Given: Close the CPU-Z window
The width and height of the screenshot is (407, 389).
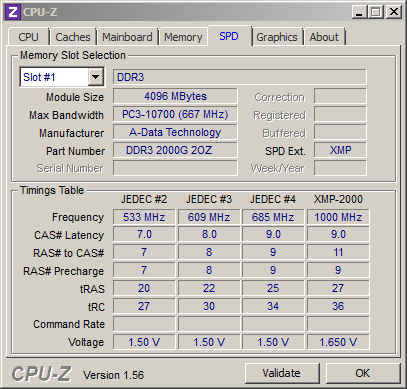Looking at the screenshot, I should tap(393, 12).
